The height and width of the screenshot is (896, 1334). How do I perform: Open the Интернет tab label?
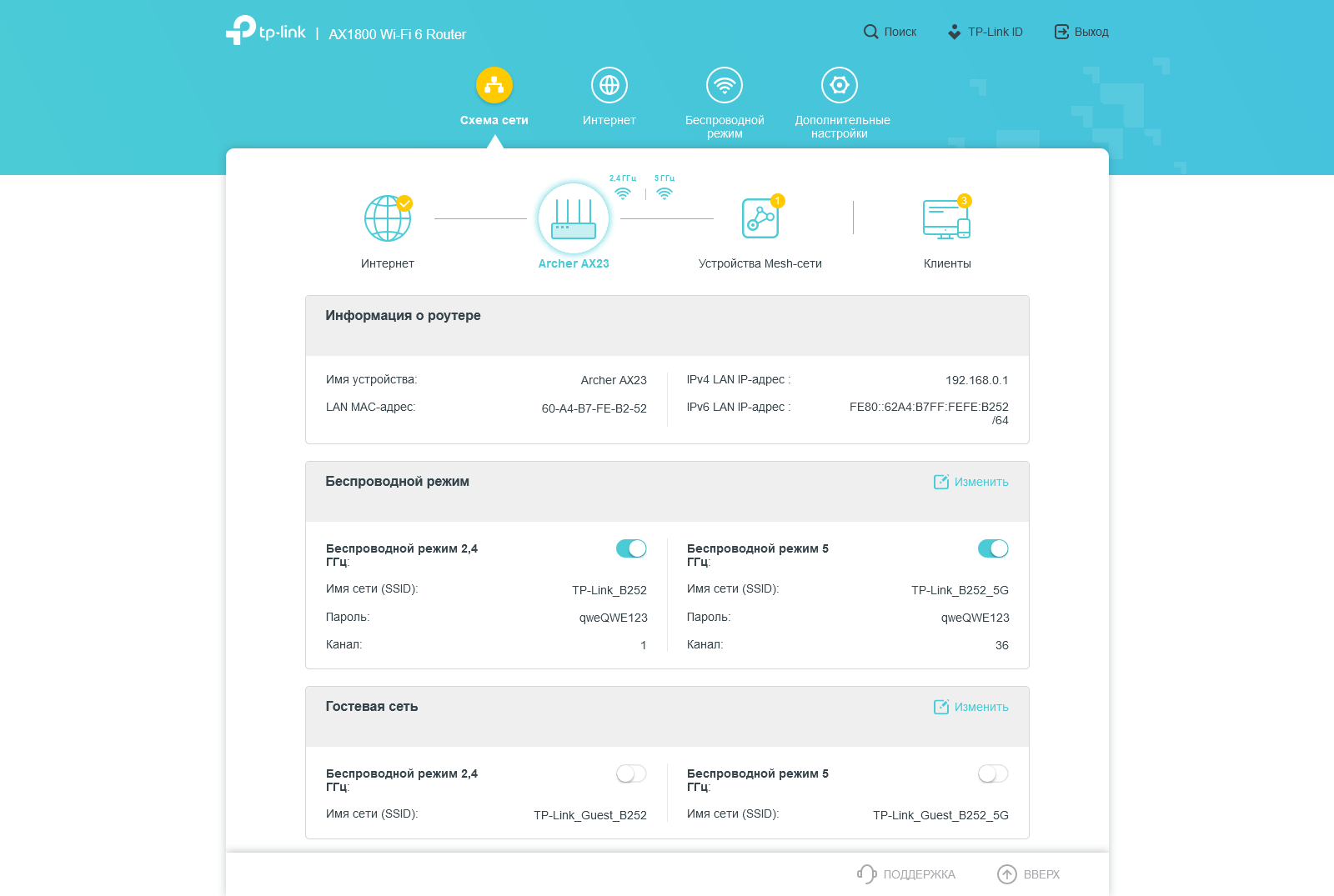point(609,120)
